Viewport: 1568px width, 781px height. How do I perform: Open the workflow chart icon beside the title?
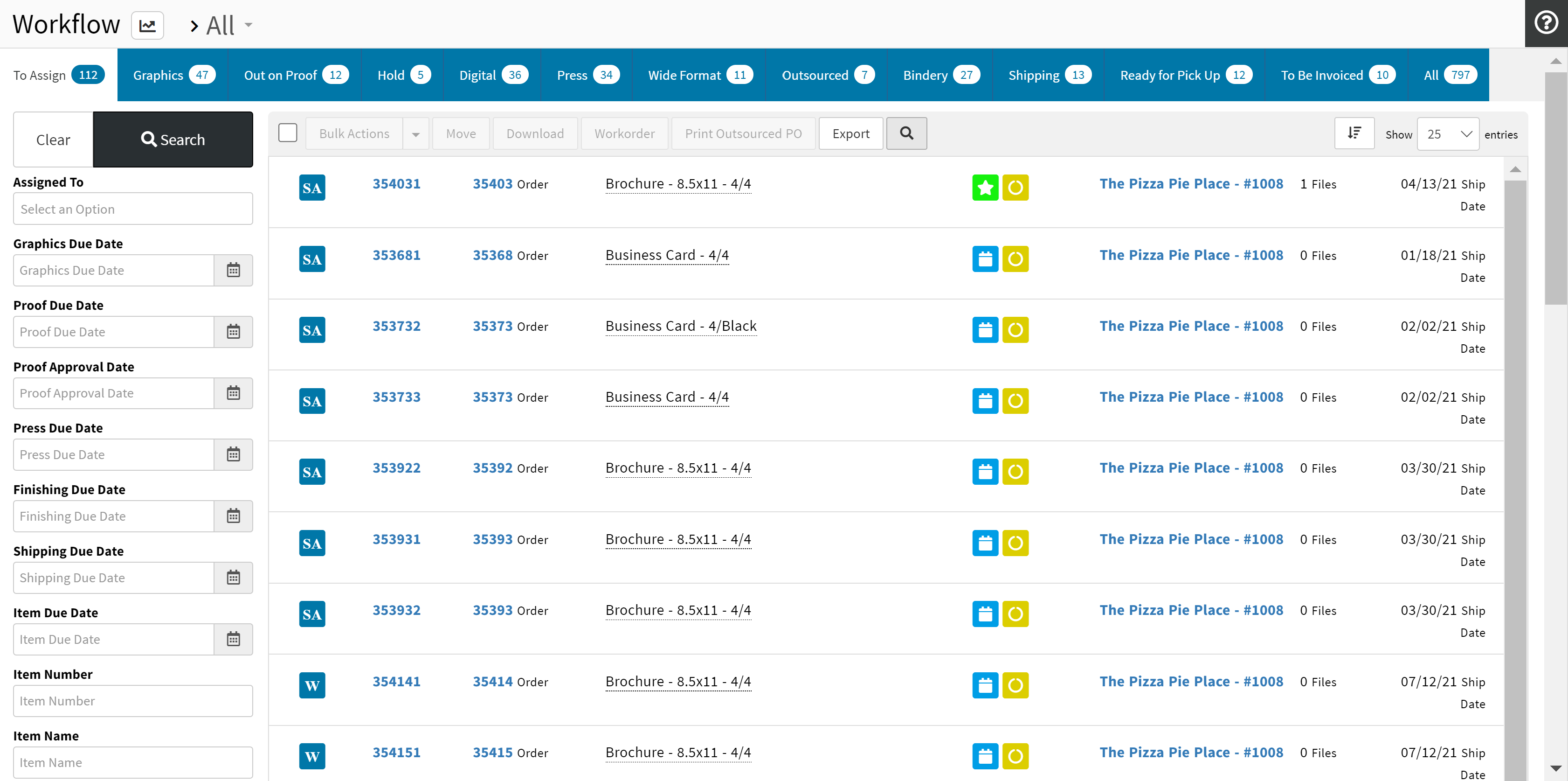coord(147,26)
